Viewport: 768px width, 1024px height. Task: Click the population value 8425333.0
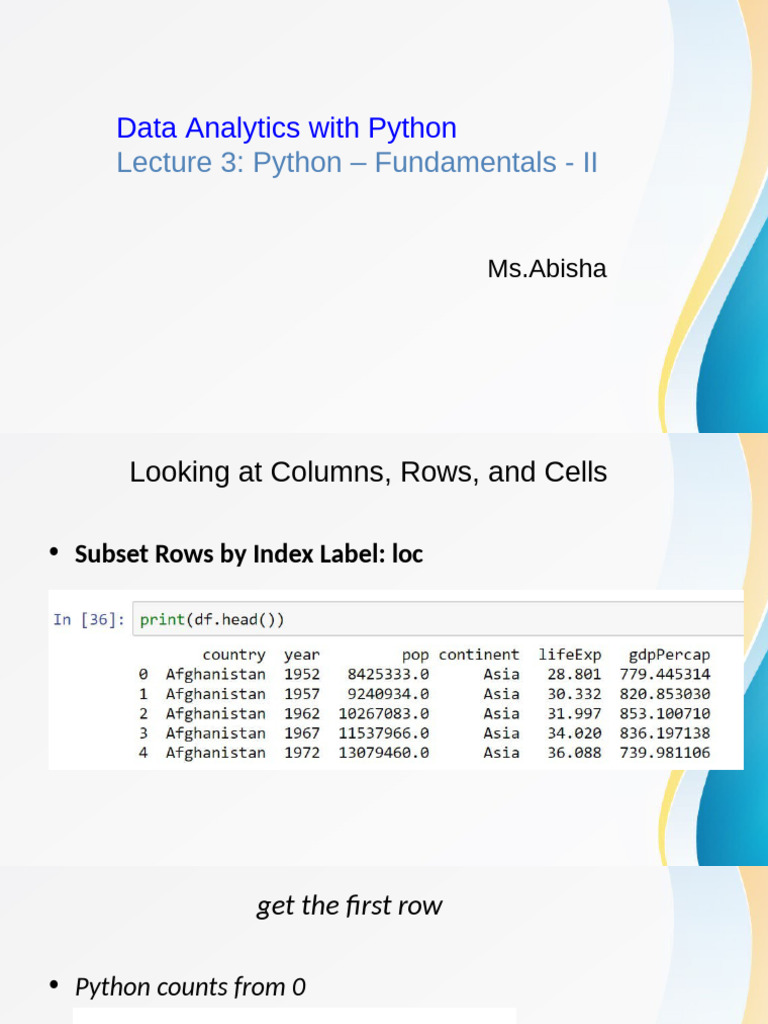[x=388, y=675]
